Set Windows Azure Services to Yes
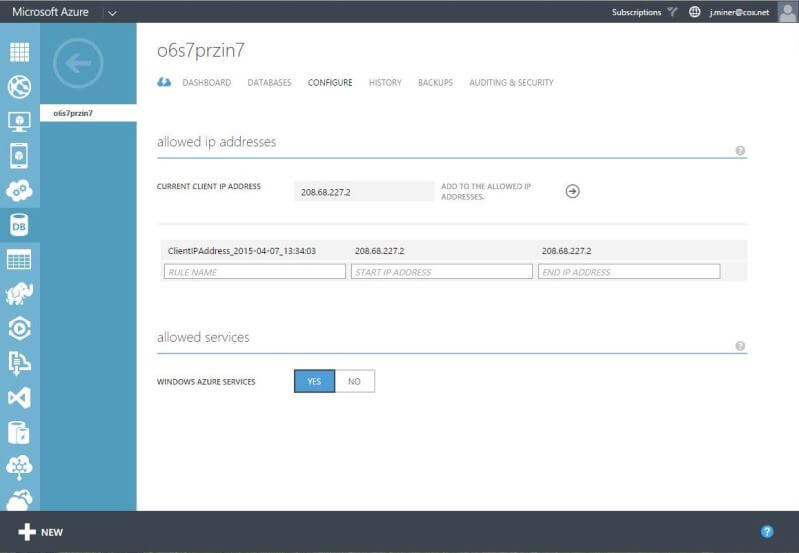Screen dimensions: 799x553 314,381
